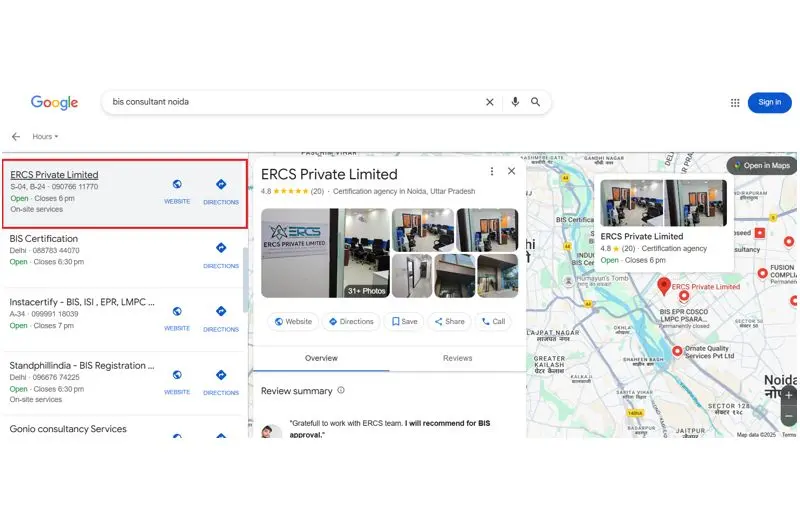Click the Sign in button
Screen dimensions: 800x522
pos(769,102)
